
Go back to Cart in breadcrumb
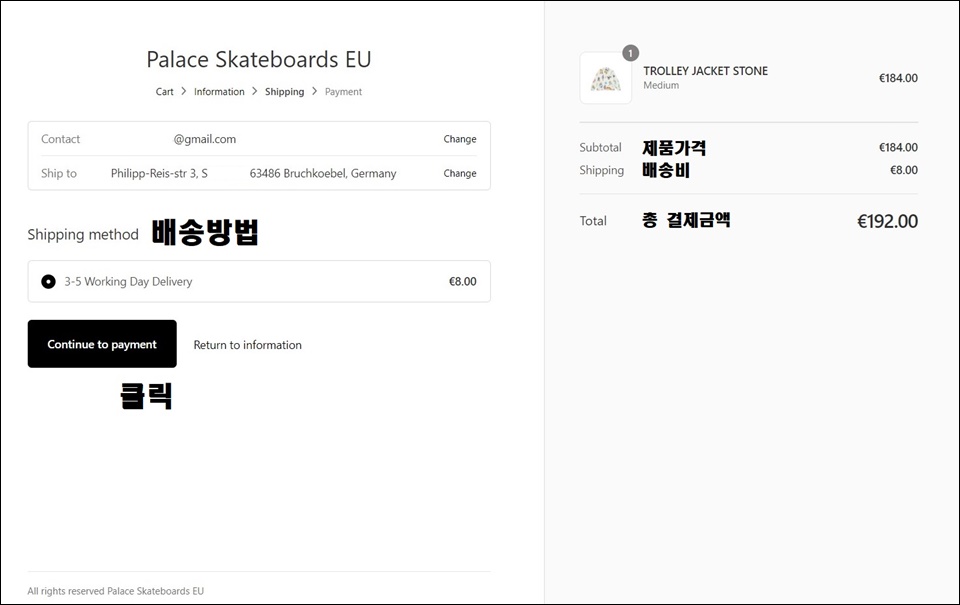[164, 92]
